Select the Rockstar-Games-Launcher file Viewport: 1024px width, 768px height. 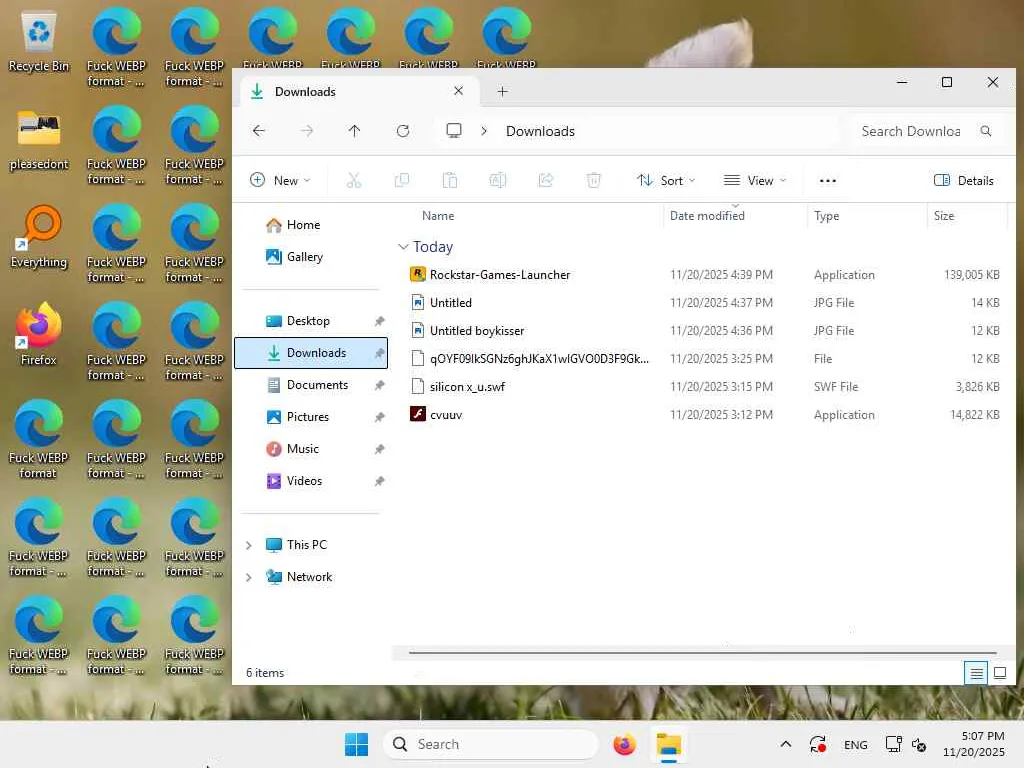tap(704, 275)
